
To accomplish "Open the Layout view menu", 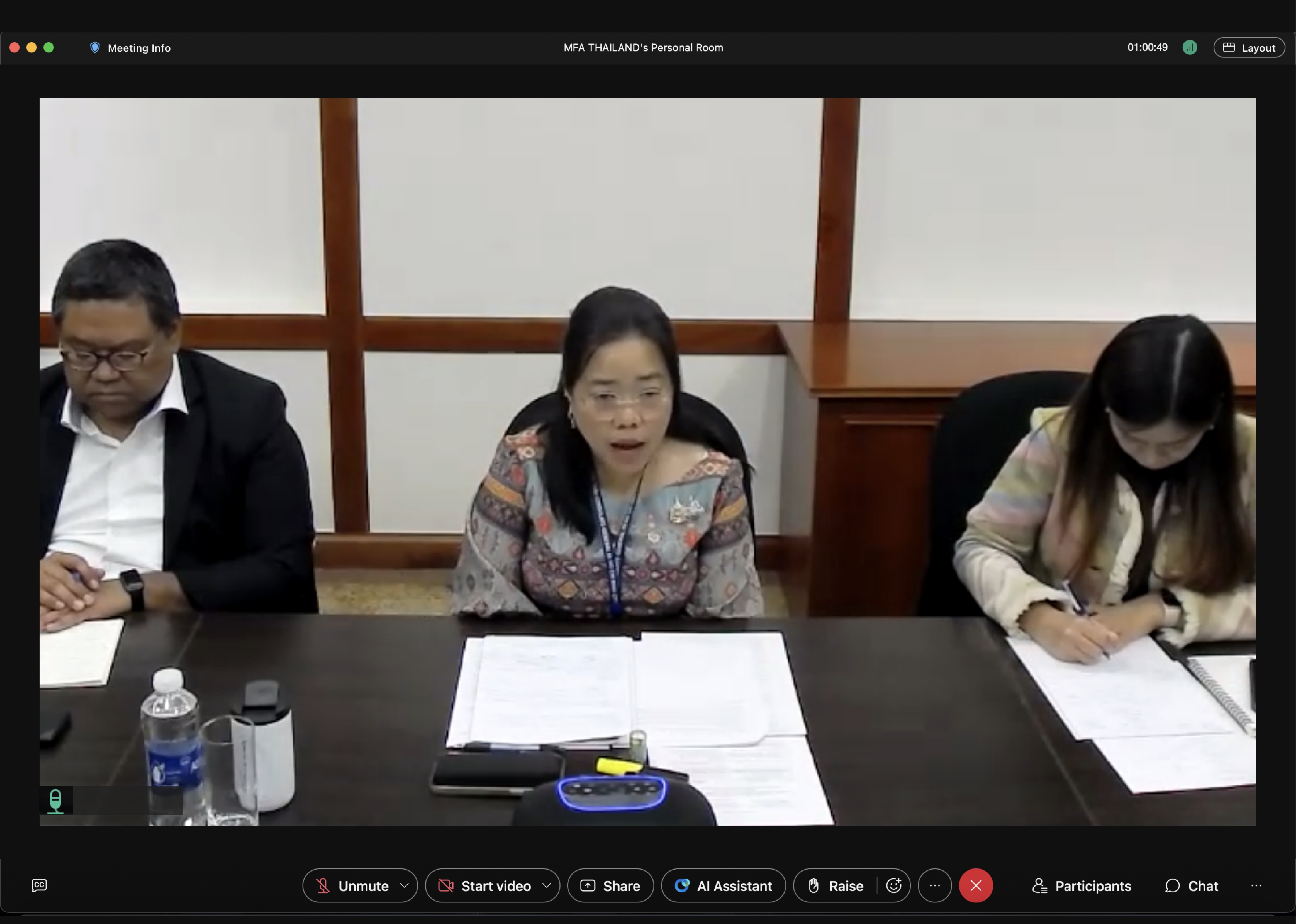I will 1249,48.
